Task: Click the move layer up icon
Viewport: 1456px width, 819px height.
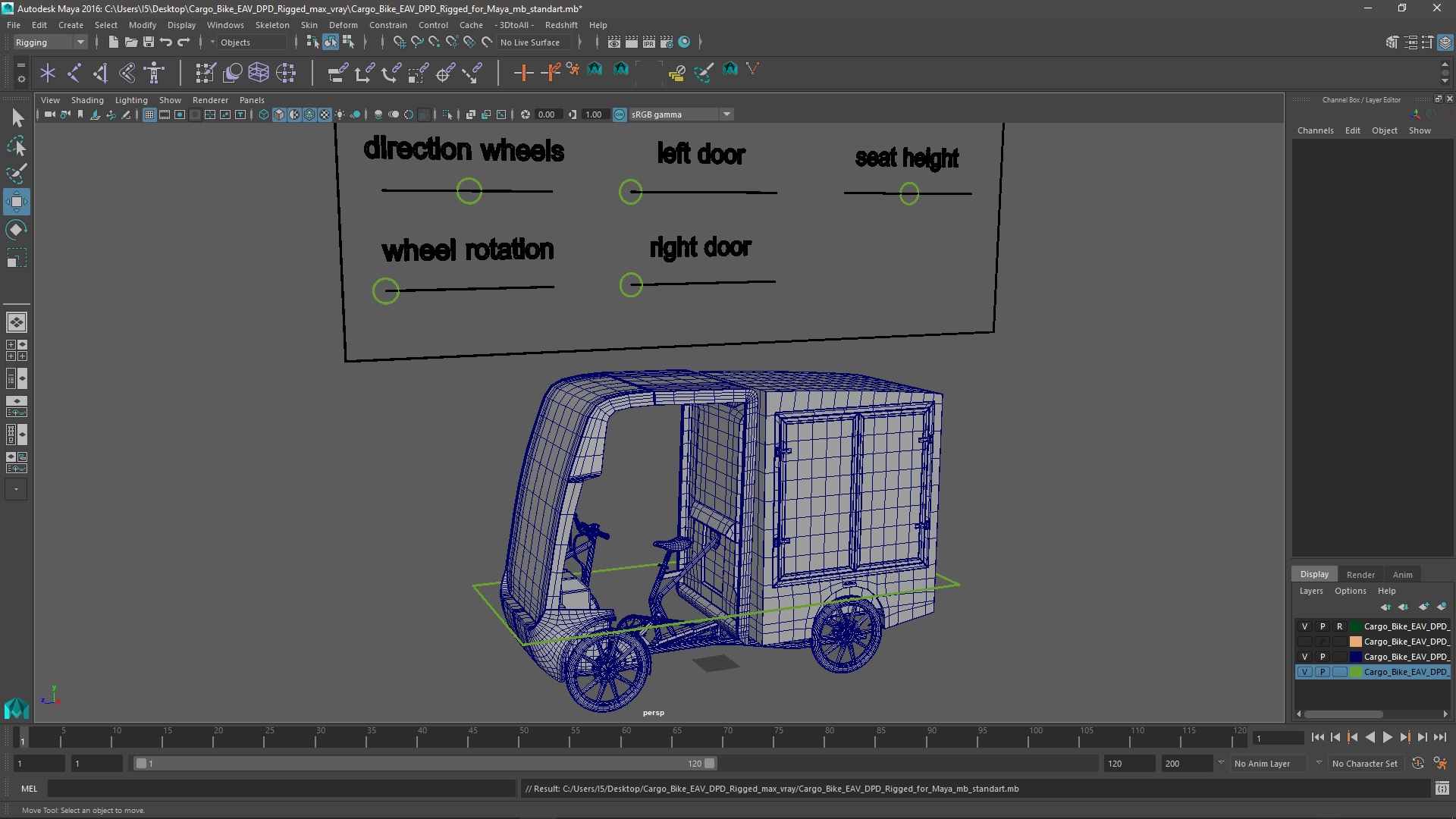Action: pyautogui.click(x=1385, y=607)
